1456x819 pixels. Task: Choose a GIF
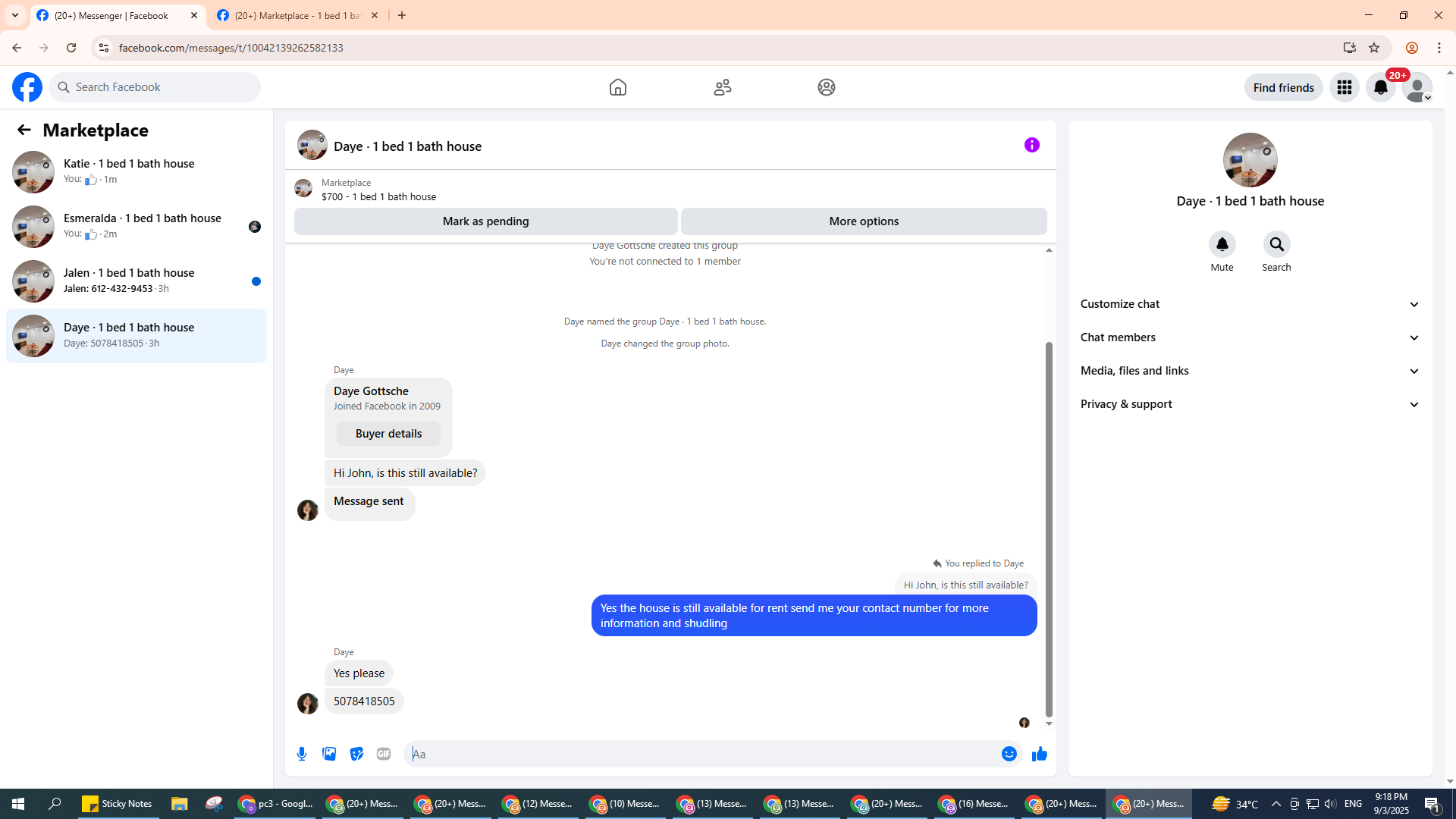point(384,754)
